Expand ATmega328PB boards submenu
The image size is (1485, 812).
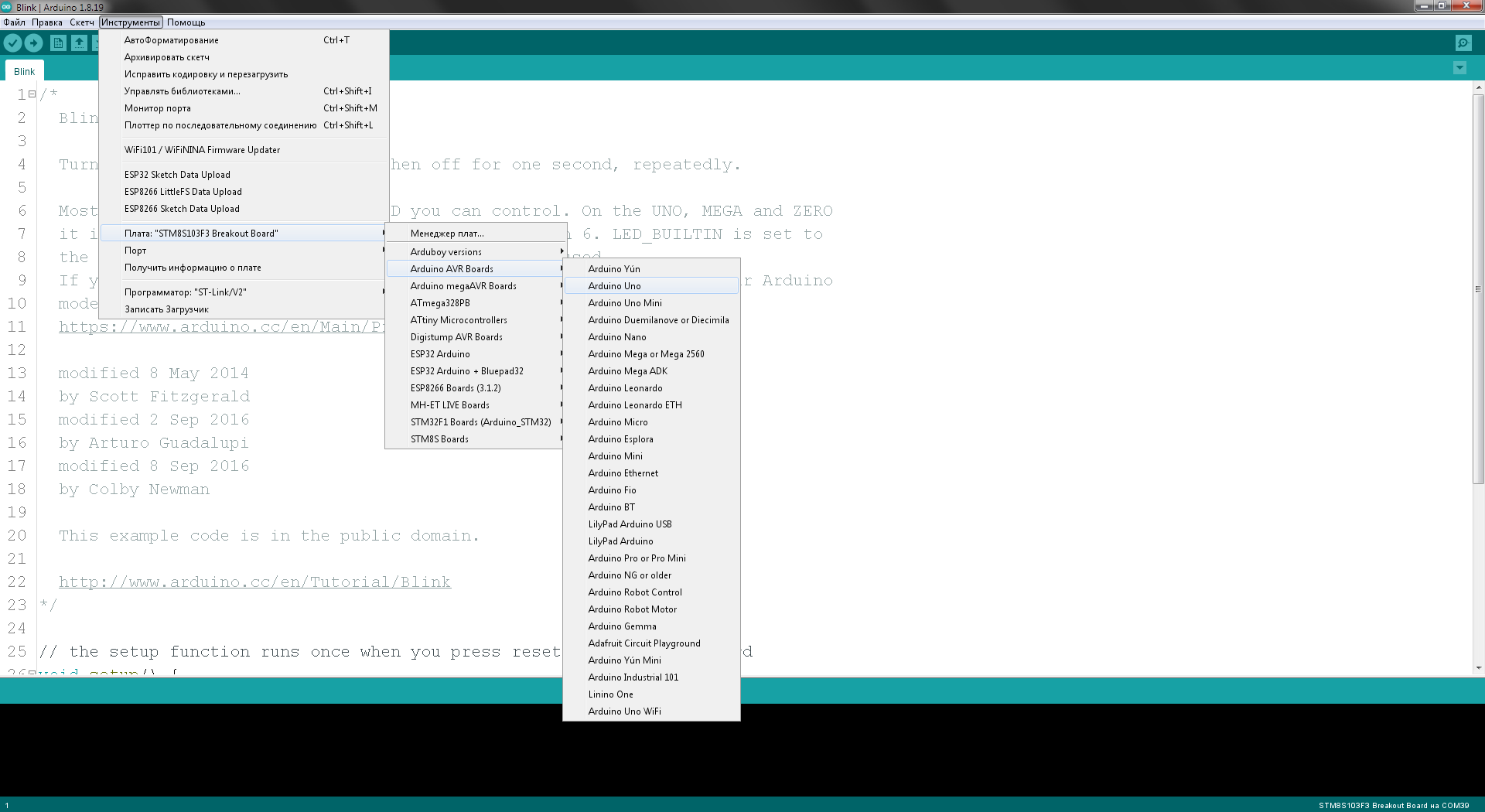pos(476,303)
